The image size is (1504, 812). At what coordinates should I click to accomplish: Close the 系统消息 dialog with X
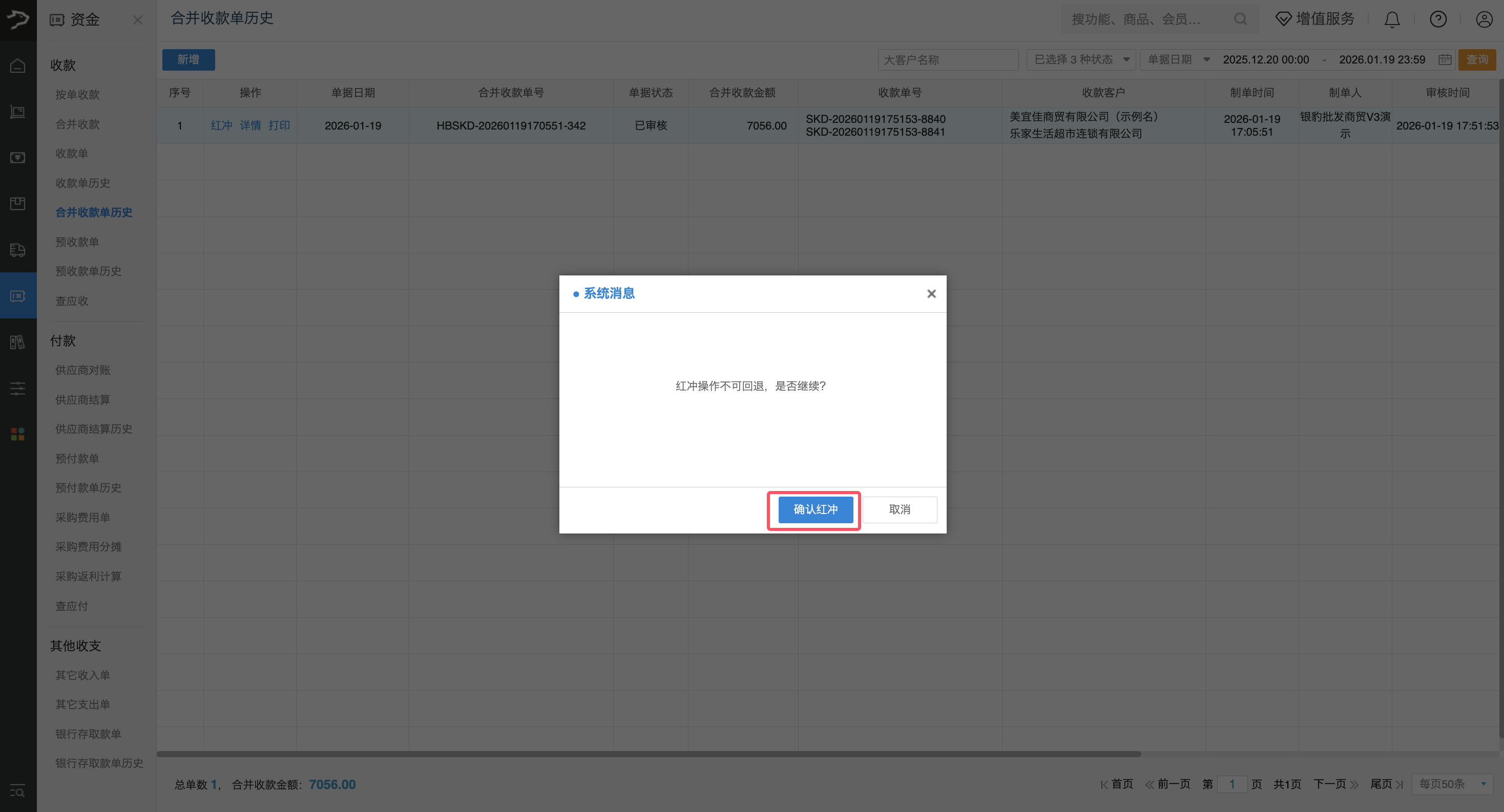[931, 293]
